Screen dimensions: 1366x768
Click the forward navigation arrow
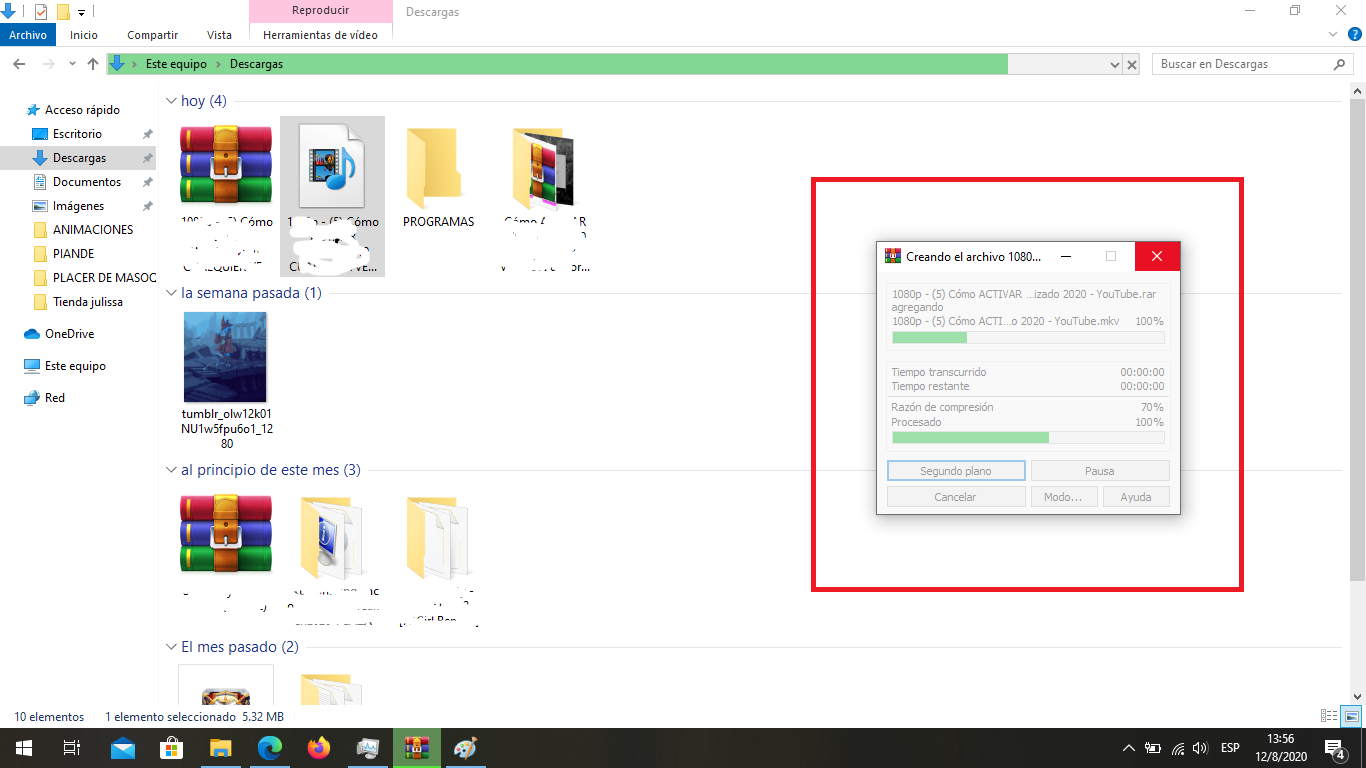point(48,64)
